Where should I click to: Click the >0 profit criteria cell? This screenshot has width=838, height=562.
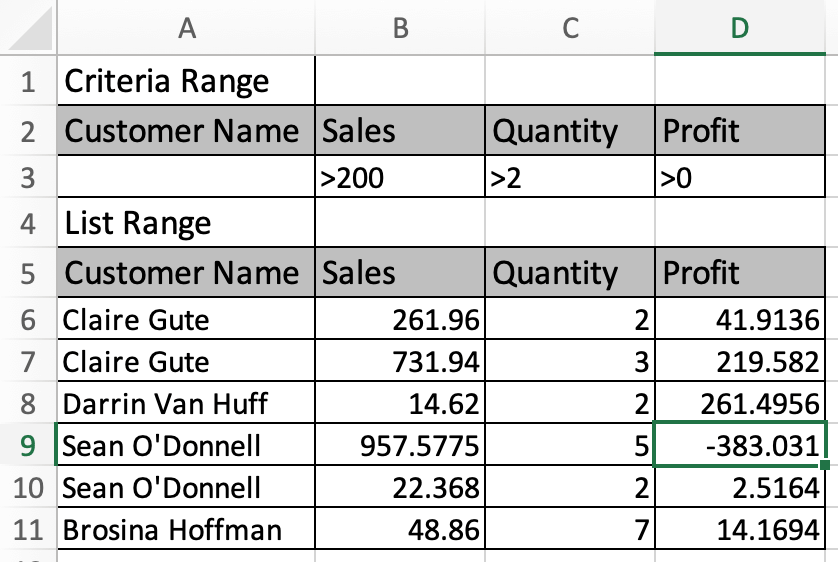pyautogui.click(x=740, y=177)
